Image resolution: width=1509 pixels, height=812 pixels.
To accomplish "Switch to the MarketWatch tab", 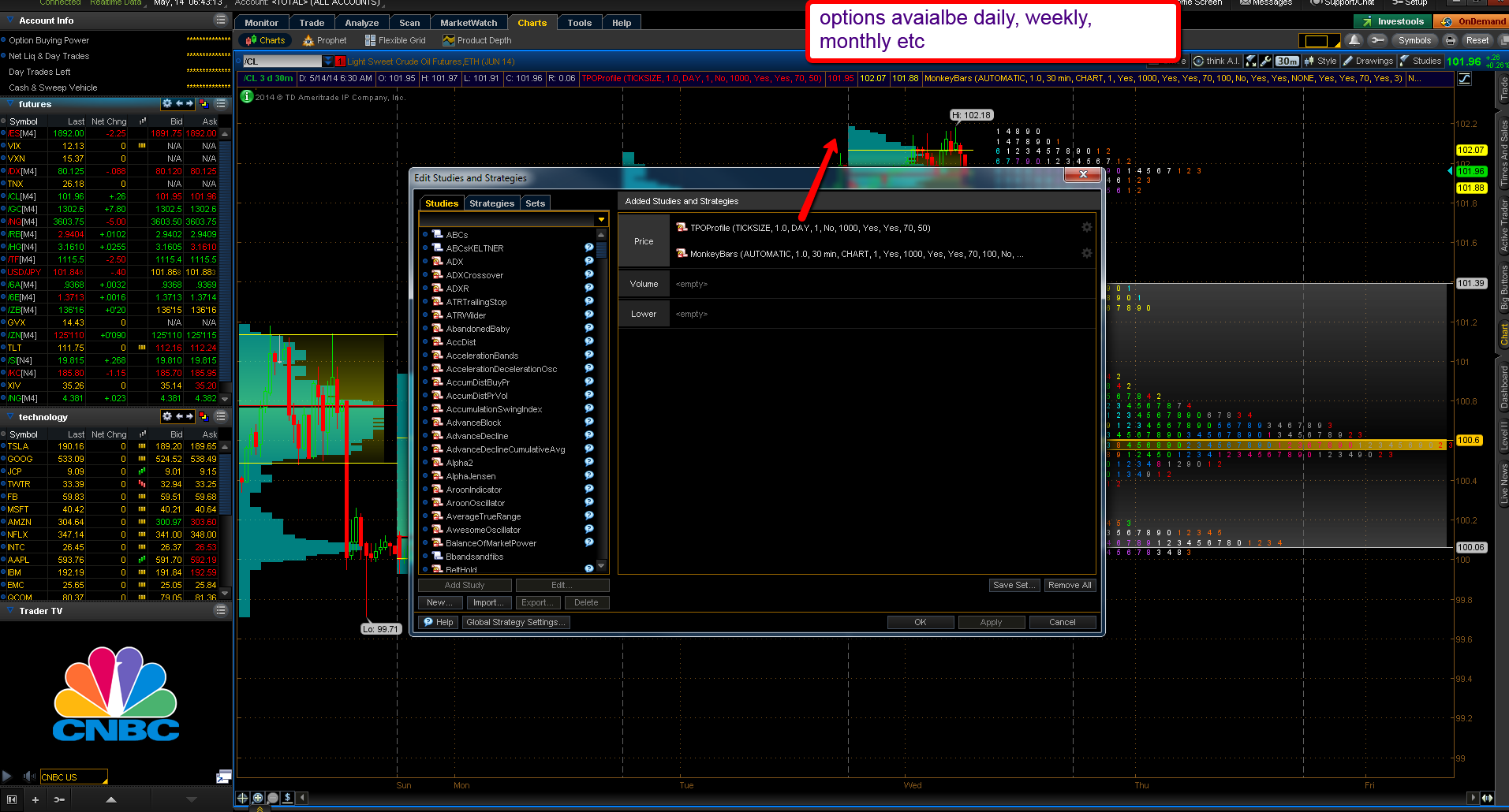I will click(469, 23).
